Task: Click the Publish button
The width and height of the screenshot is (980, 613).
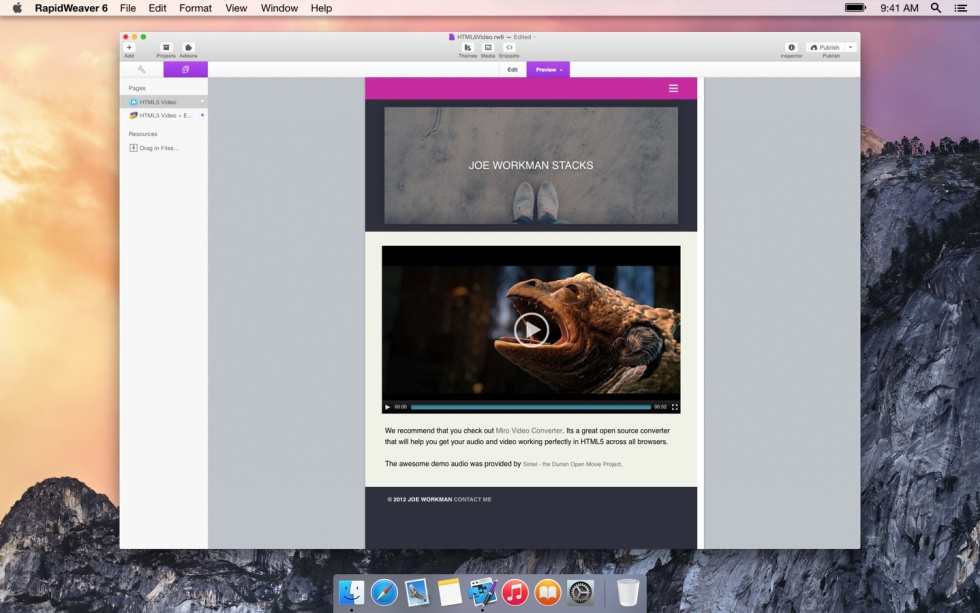Action: pos(825,47)
